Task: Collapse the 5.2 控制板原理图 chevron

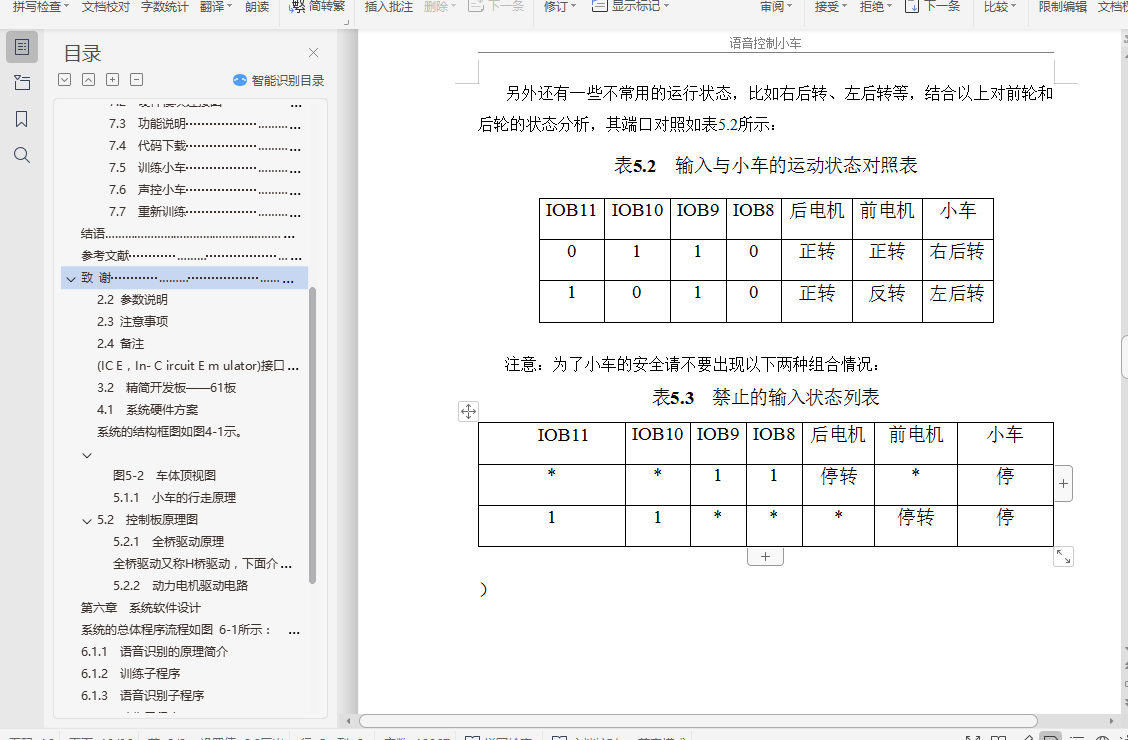Action: tap(87, 520)
